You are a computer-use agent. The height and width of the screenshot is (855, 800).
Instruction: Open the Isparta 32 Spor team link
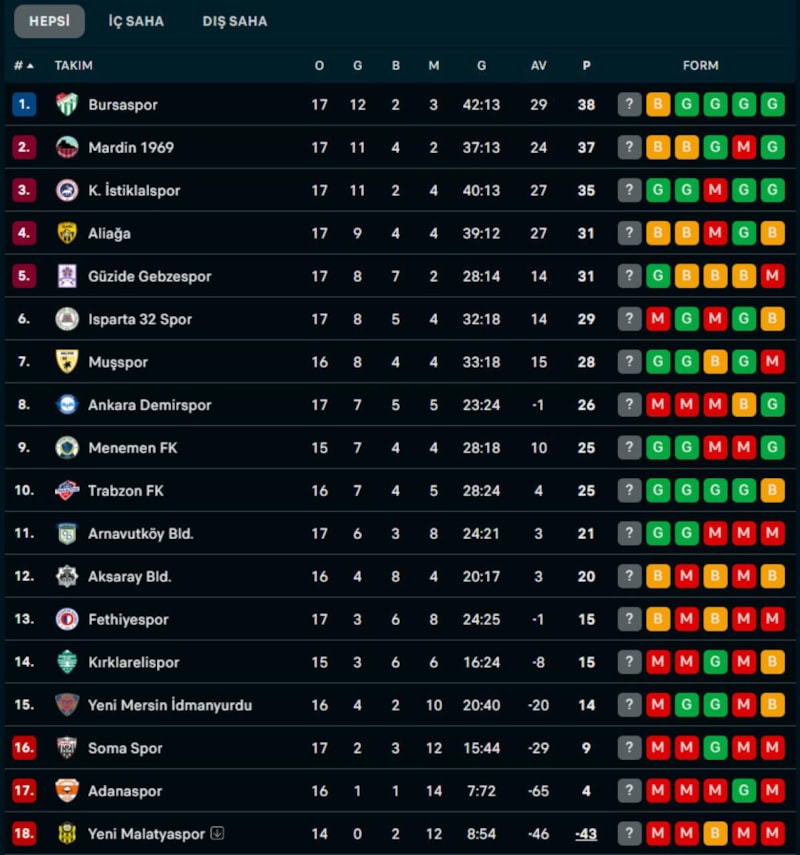coord(140,319)
